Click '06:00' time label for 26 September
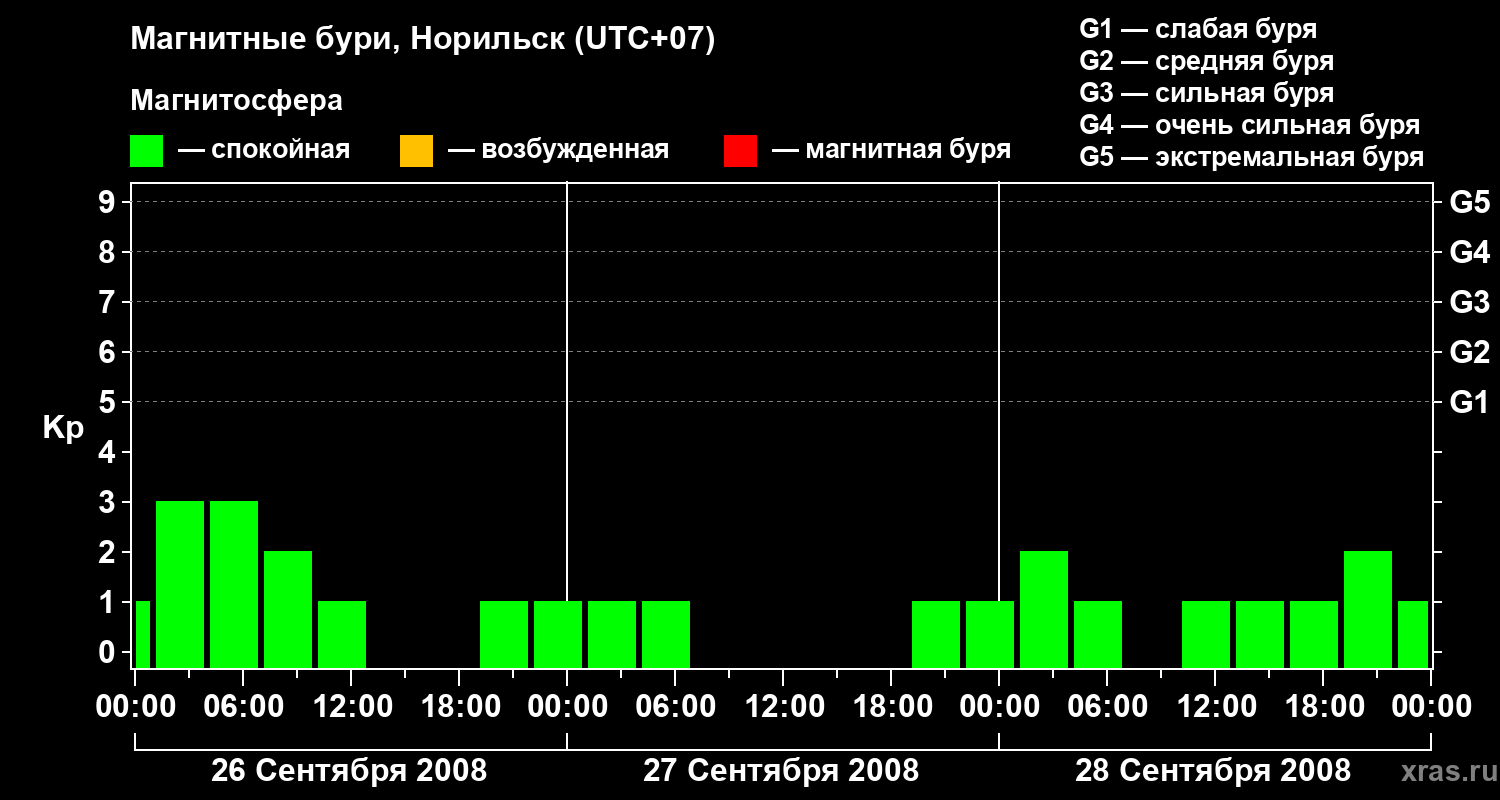 243,707
